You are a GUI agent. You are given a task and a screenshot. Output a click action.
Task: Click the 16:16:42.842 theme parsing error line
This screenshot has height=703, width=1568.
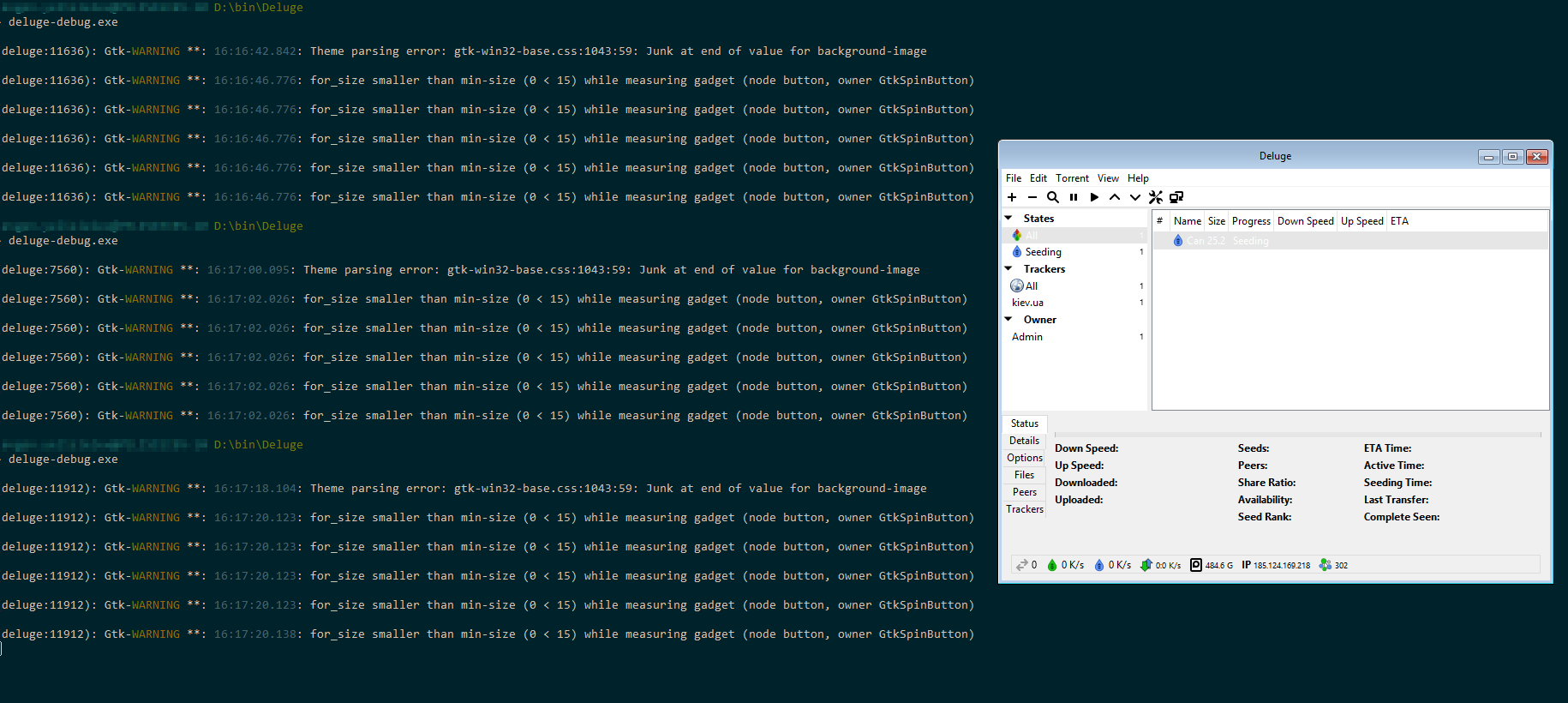coord(464,51)
